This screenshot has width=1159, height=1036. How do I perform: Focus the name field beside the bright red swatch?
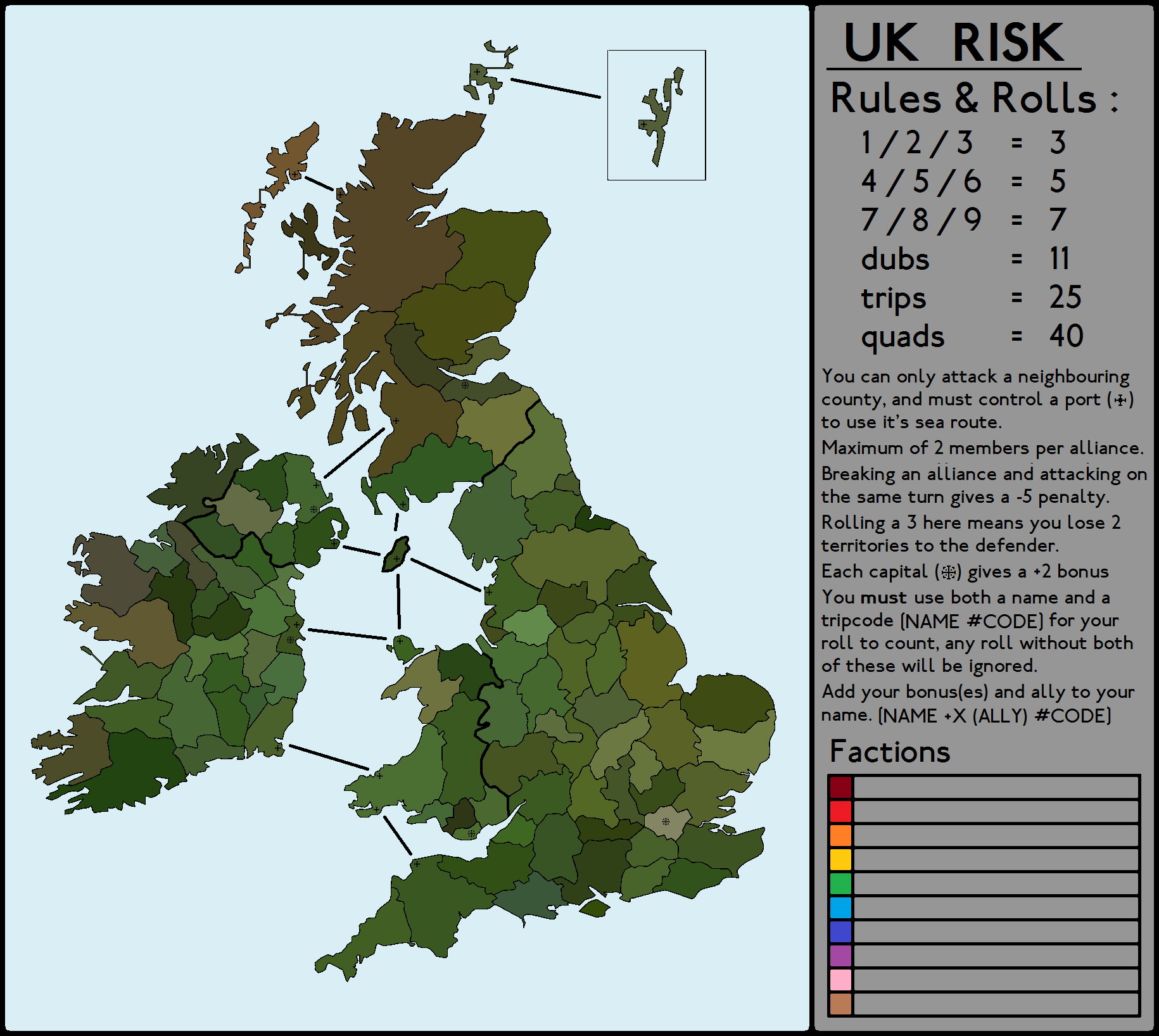click(x=996, y=812)
